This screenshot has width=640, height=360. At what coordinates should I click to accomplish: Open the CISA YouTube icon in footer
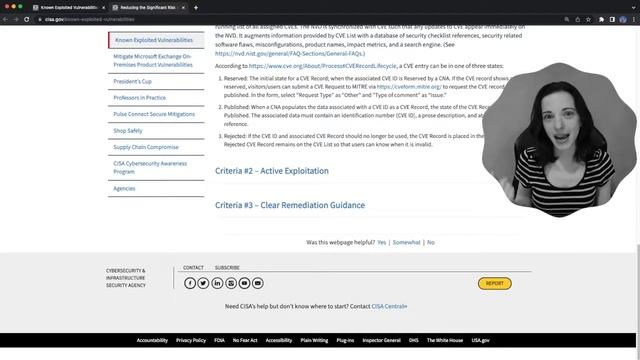pos(244,283)
